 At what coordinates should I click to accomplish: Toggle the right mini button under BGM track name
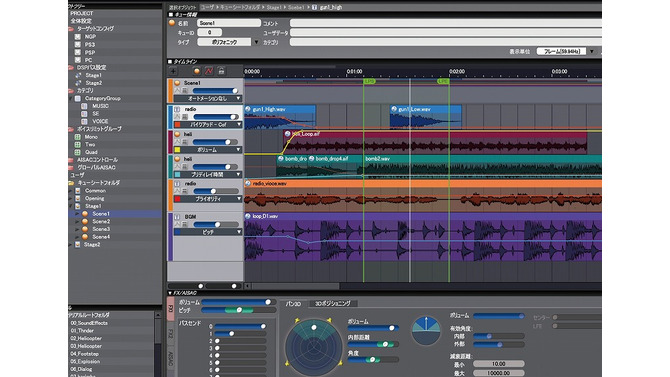185,224
